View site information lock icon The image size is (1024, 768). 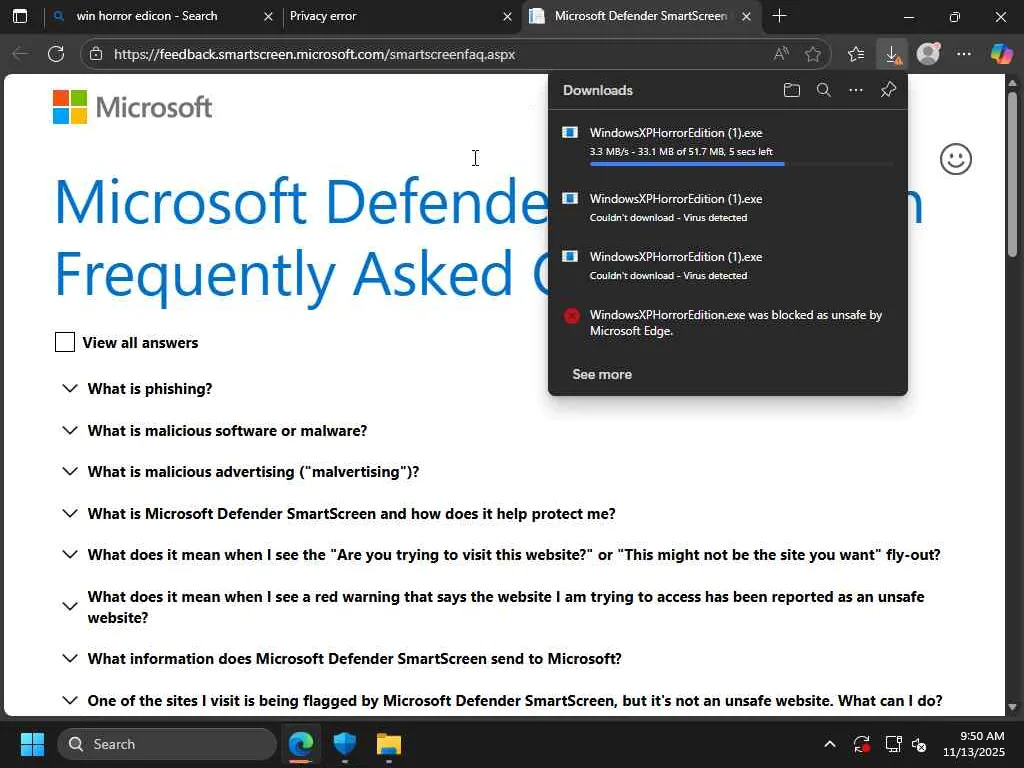pos(96,54)
